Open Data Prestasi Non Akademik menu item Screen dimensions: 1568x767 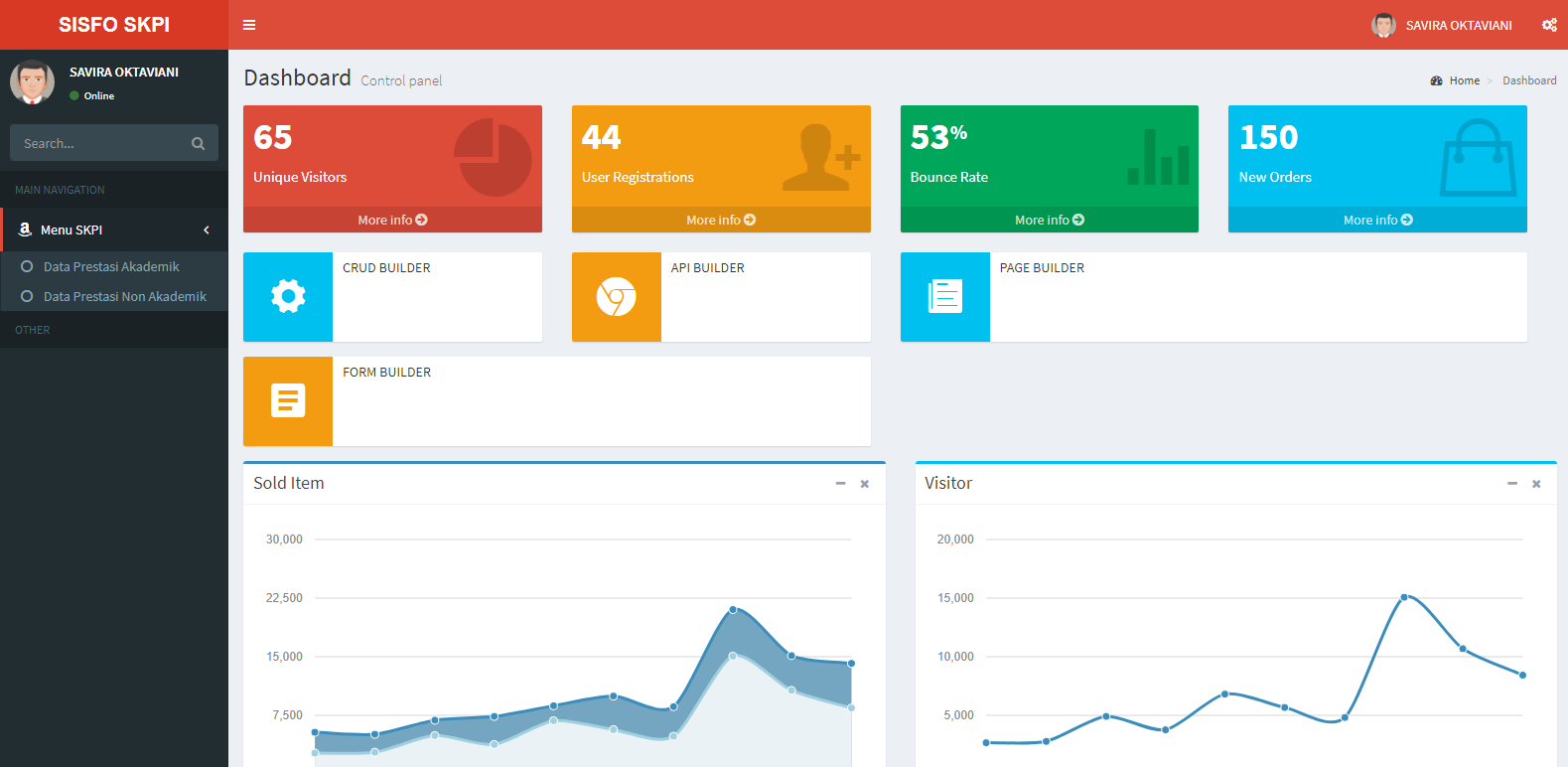click(124, 296)
